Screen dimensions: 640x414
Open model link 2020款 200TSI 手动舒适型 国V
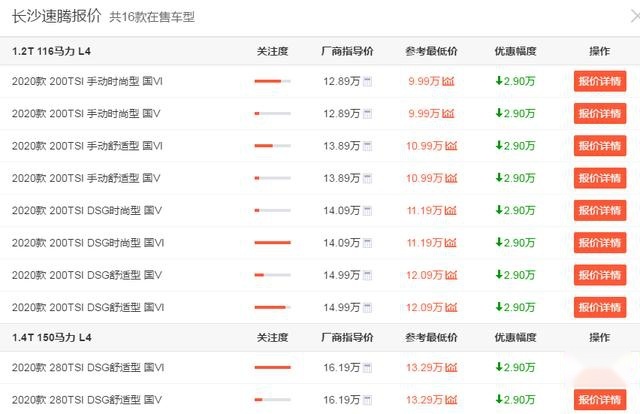point(86,178)
